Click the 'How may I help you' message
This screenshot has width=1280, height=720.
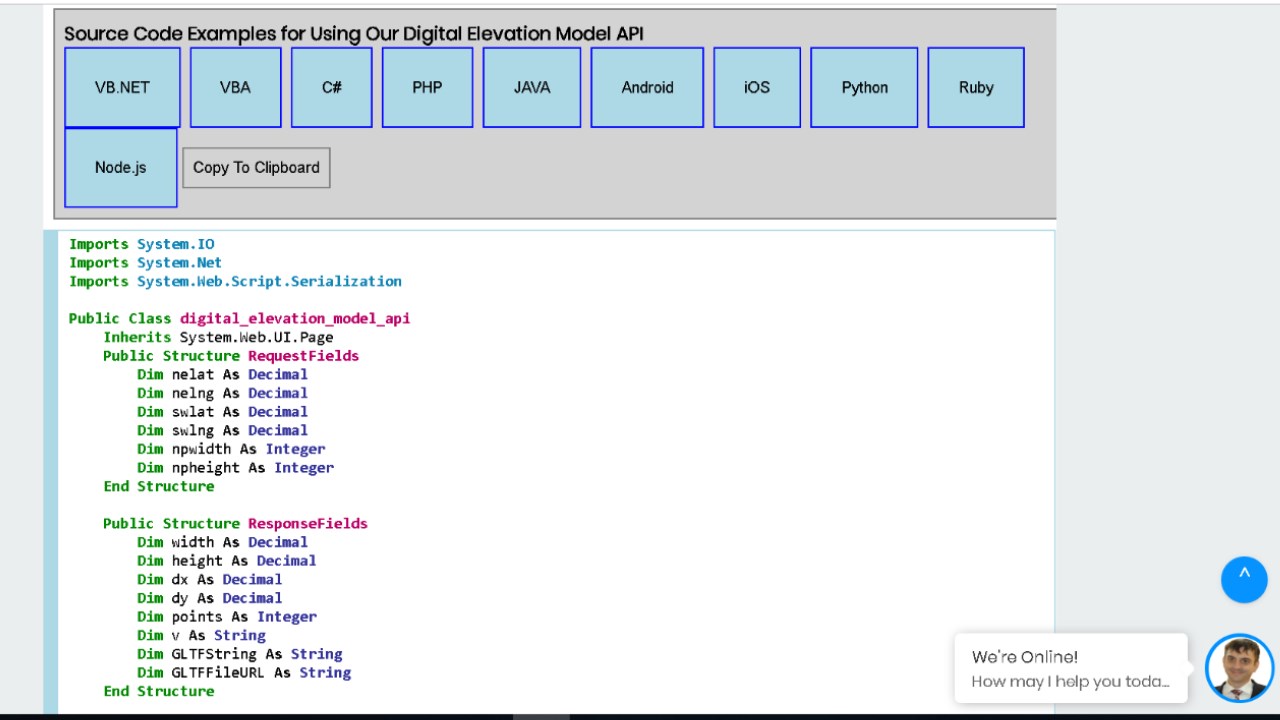pos(1070,681)
